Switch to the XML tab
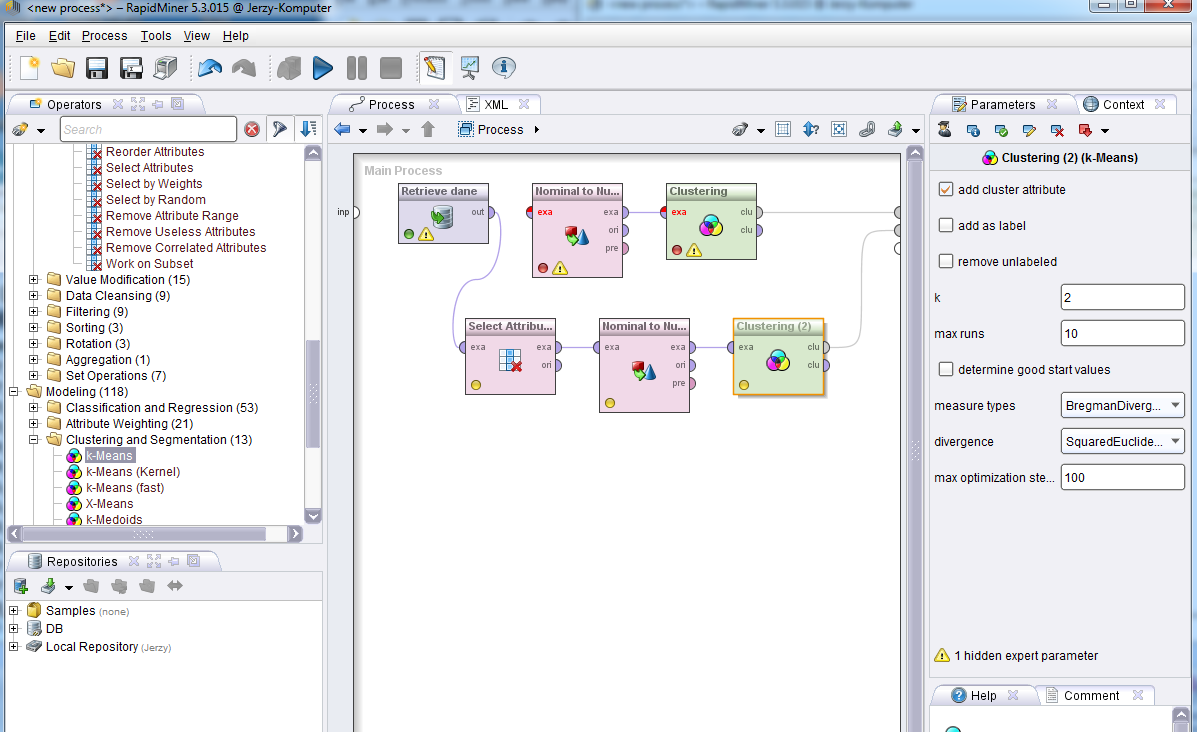Viewport: 1197px width, 732px height. [x=495, y=105]
